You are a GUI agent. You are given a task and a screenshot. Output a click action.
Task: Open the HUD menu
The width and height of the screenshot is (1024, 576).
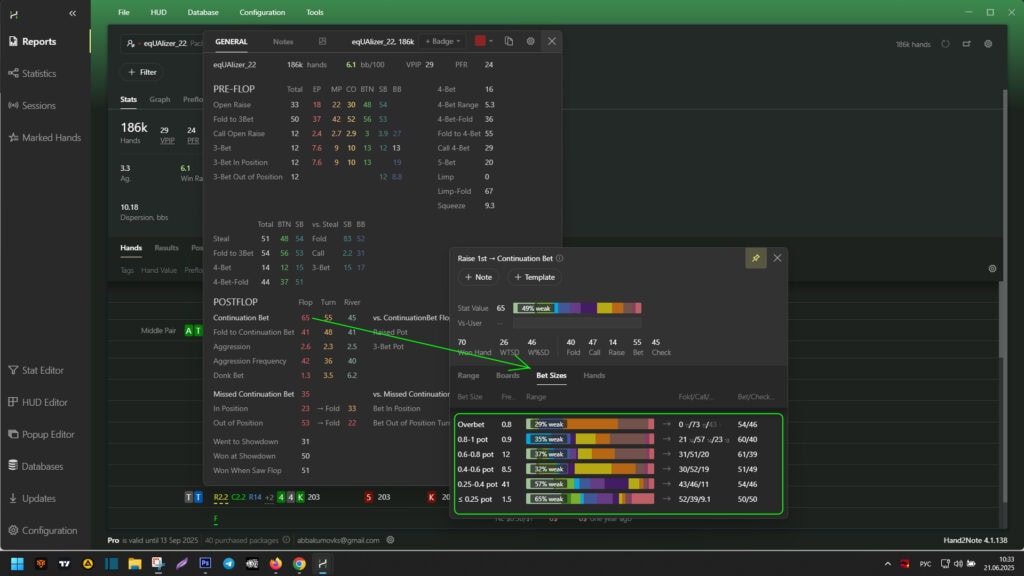click(158, 12)
